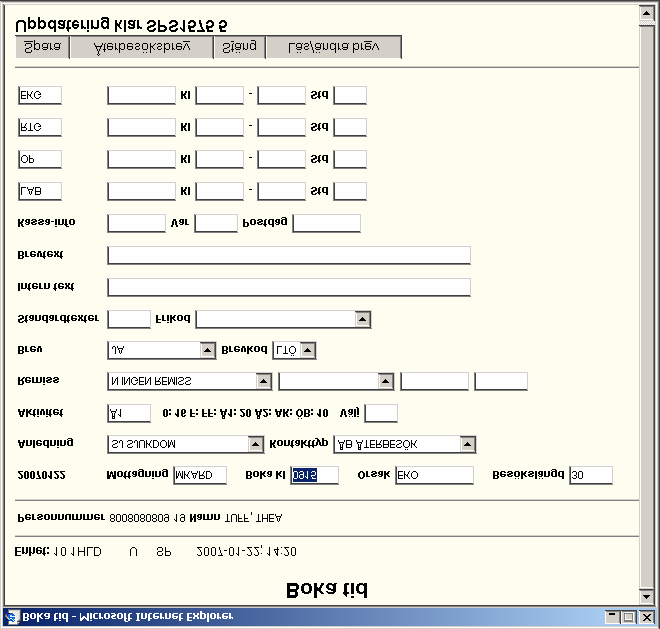This screenshot has height=629, width=660.
Task: Open Läs/ändra brev
Action: (334, 47)
